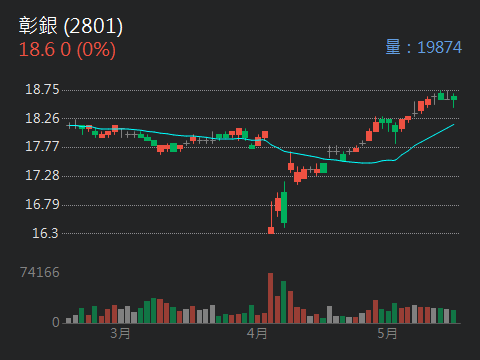Click the lowest red candlestick near 16.3
Image resolution: width=480 pixels, height=360 pixels.
coord(271,217)
